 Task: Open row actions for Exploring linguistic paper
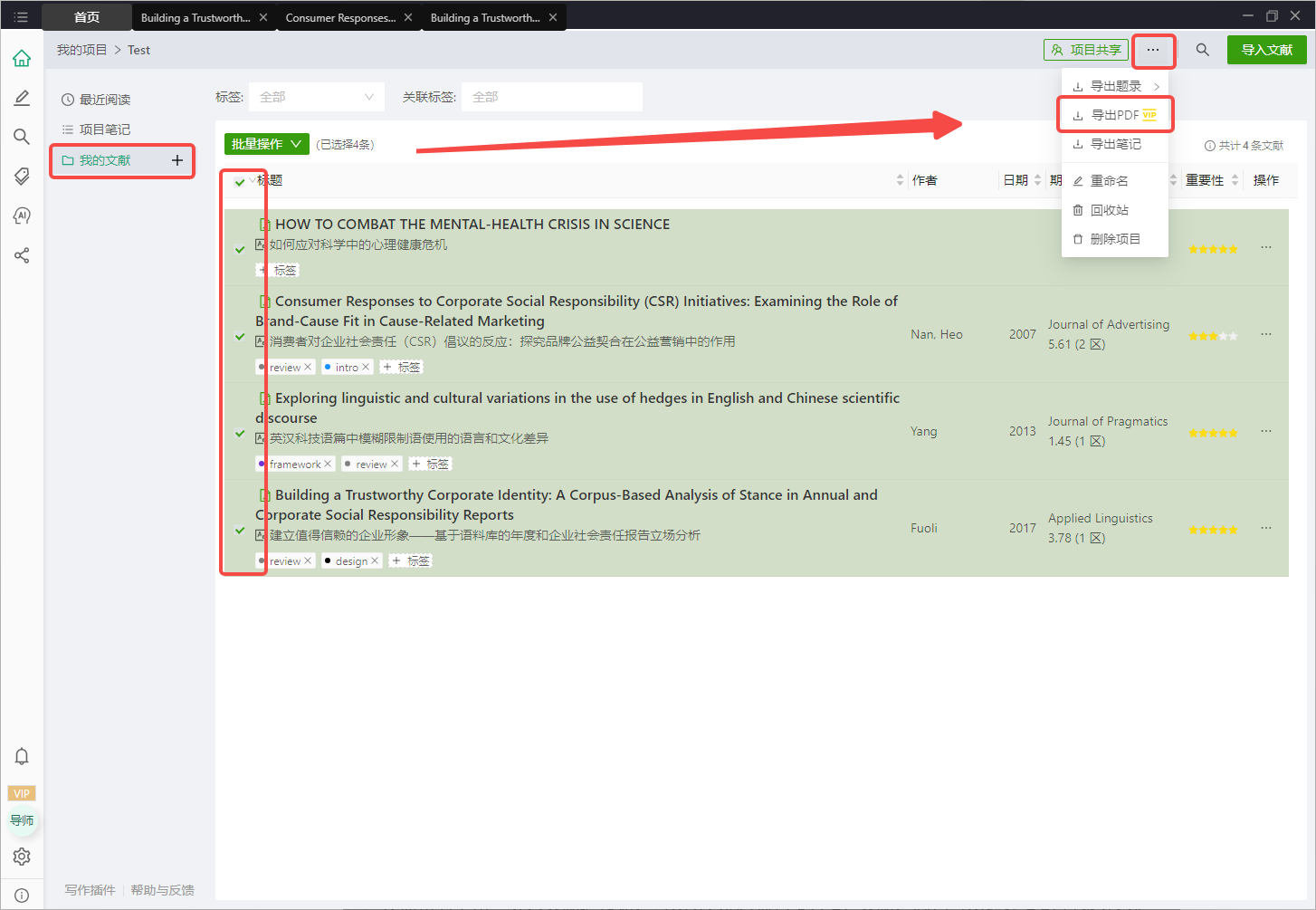click(x=1266, y=431)
